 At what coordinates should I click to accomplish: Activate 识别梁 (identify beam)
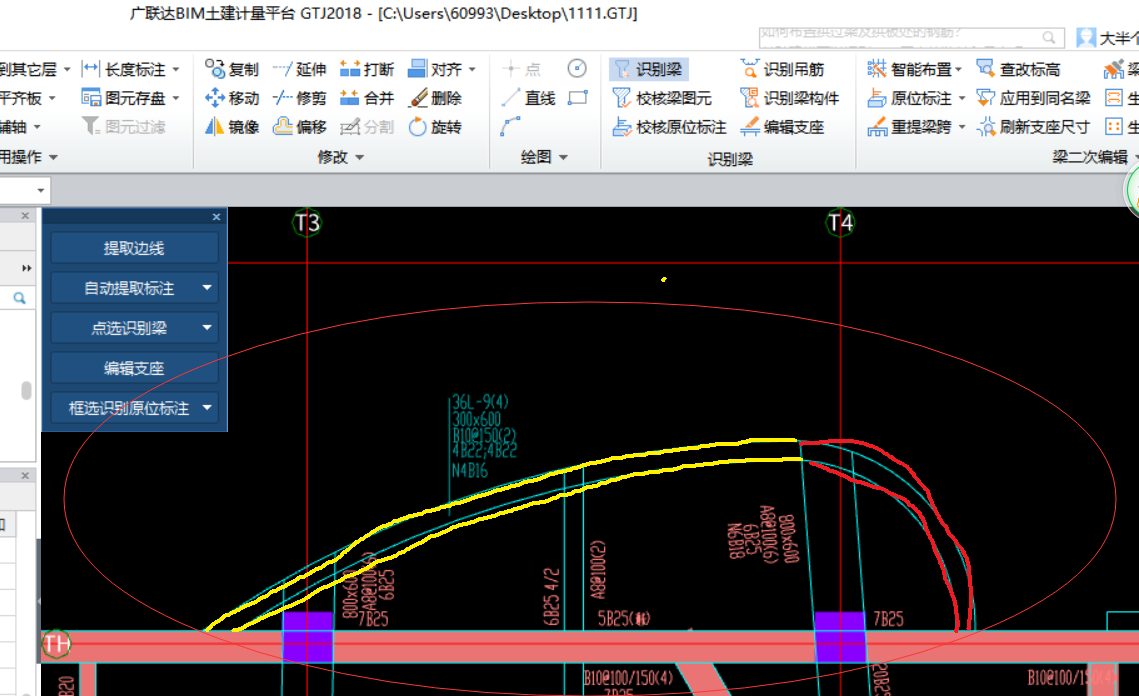tap(648, 69)
